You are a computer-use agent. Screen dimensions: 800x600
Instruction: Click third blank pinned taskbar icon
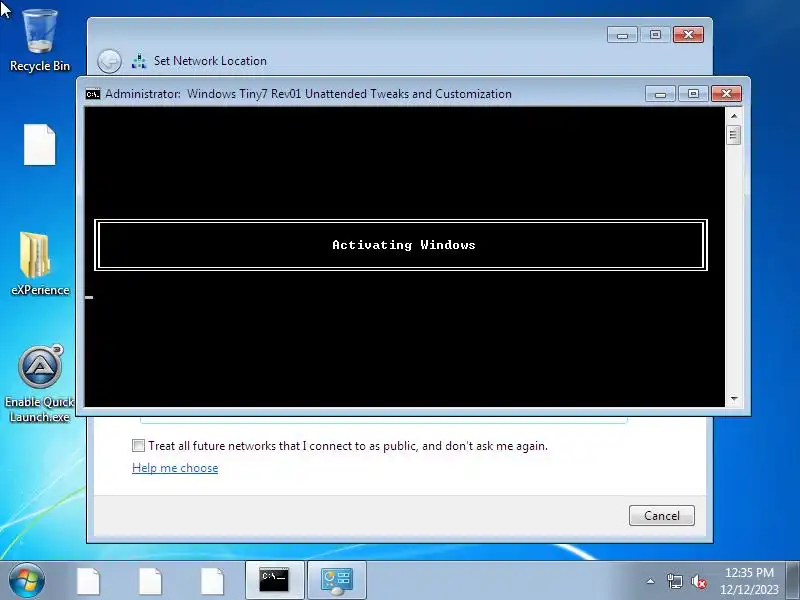[212, 581]
